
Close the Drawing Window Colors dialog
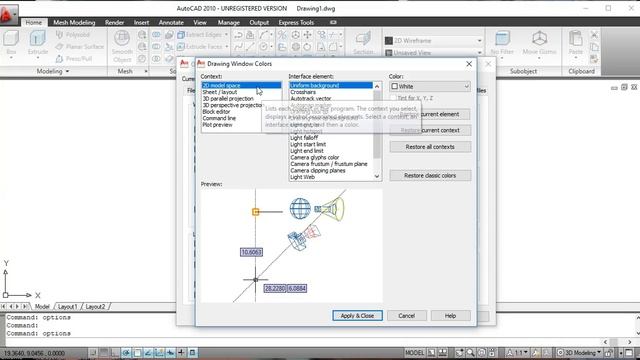coord(469,64)
